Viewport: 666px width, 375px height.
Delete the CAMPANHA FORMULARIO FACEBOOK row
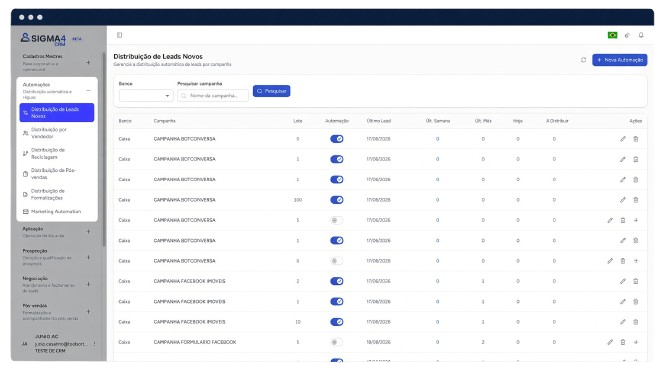[x=623, y=342]
